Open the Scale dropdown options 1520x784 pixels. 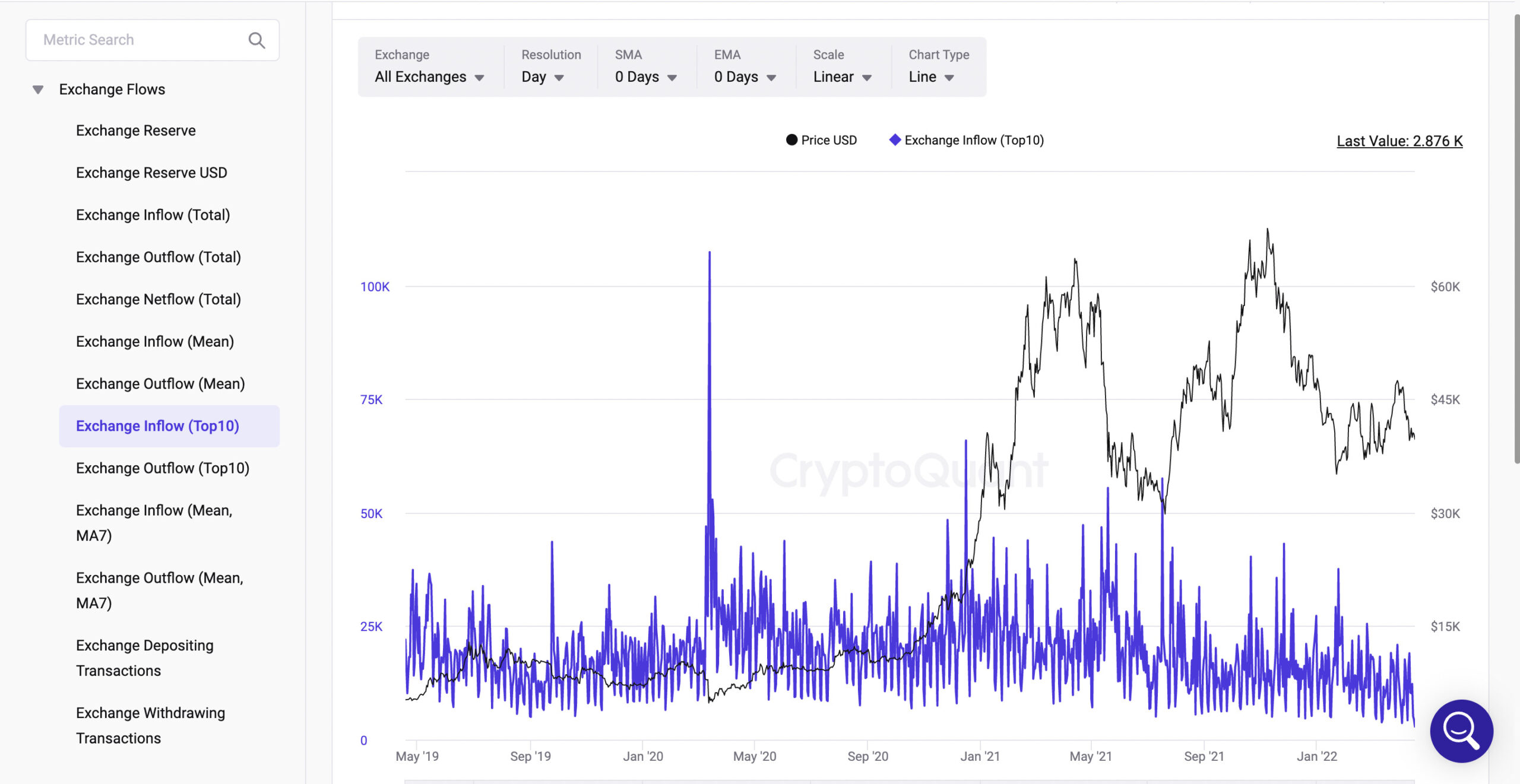click(843, 77)
